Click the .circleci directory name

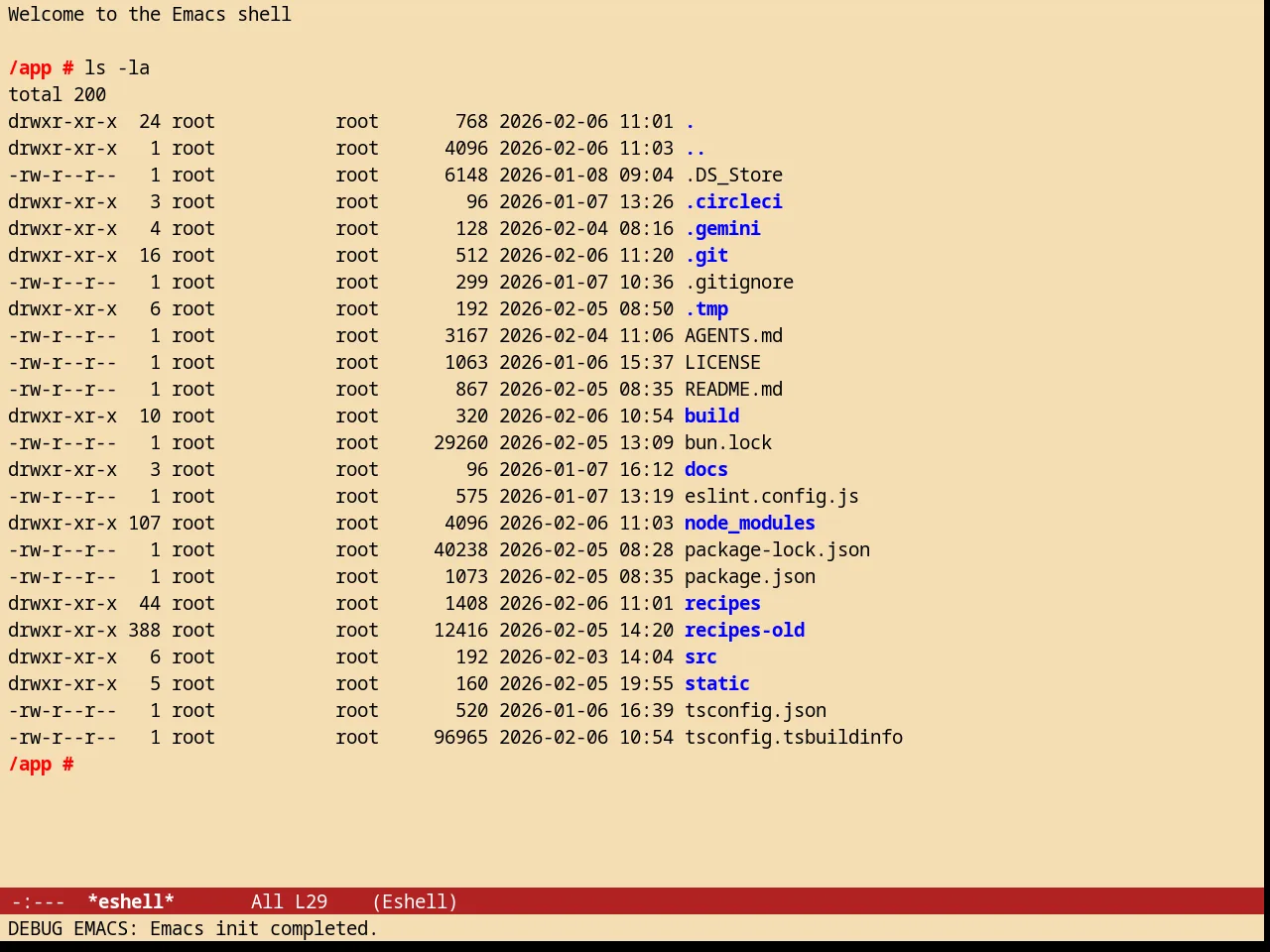(x=733, y=202)
